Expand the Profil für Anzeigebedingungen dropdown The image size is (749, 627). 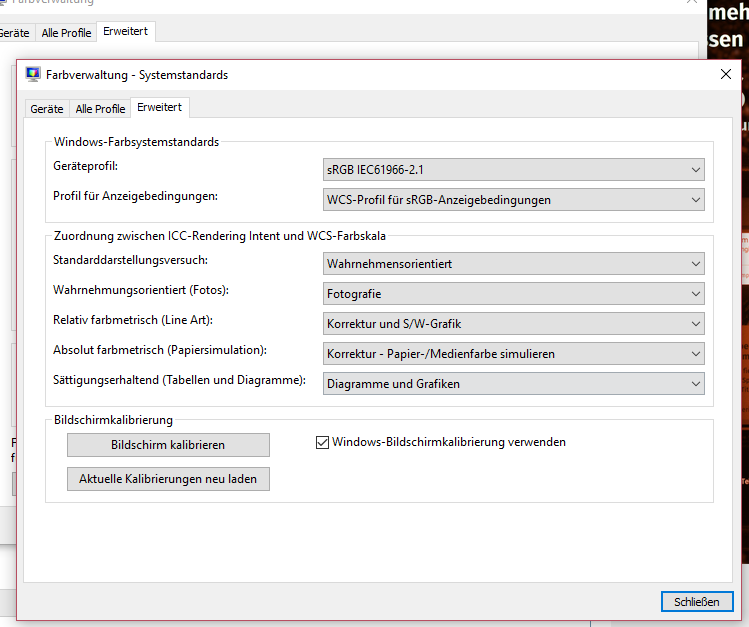[514, 200]
